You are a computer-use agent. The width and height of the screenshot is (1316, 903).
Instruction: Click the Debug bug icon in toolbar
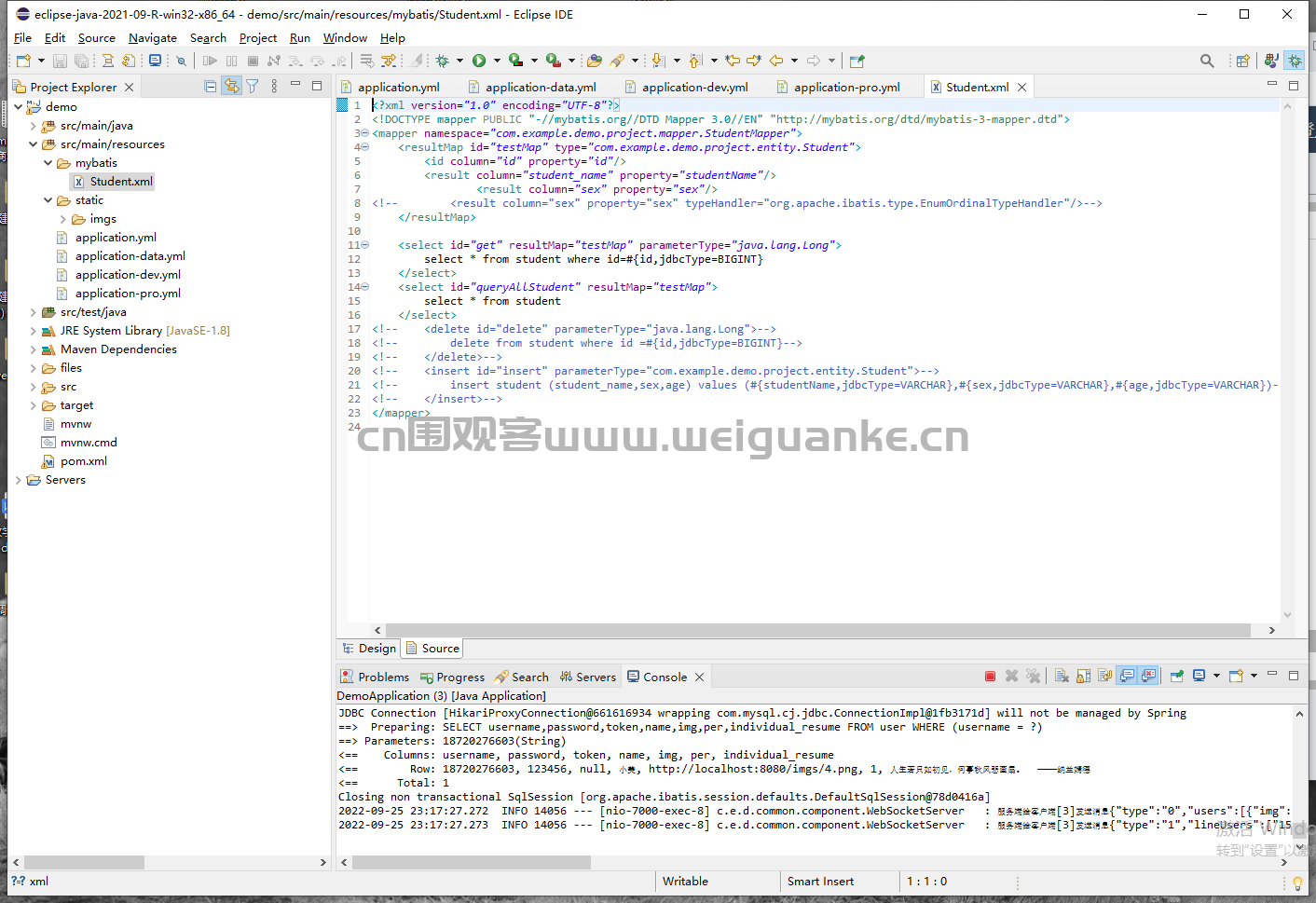[x=442, y=61]
